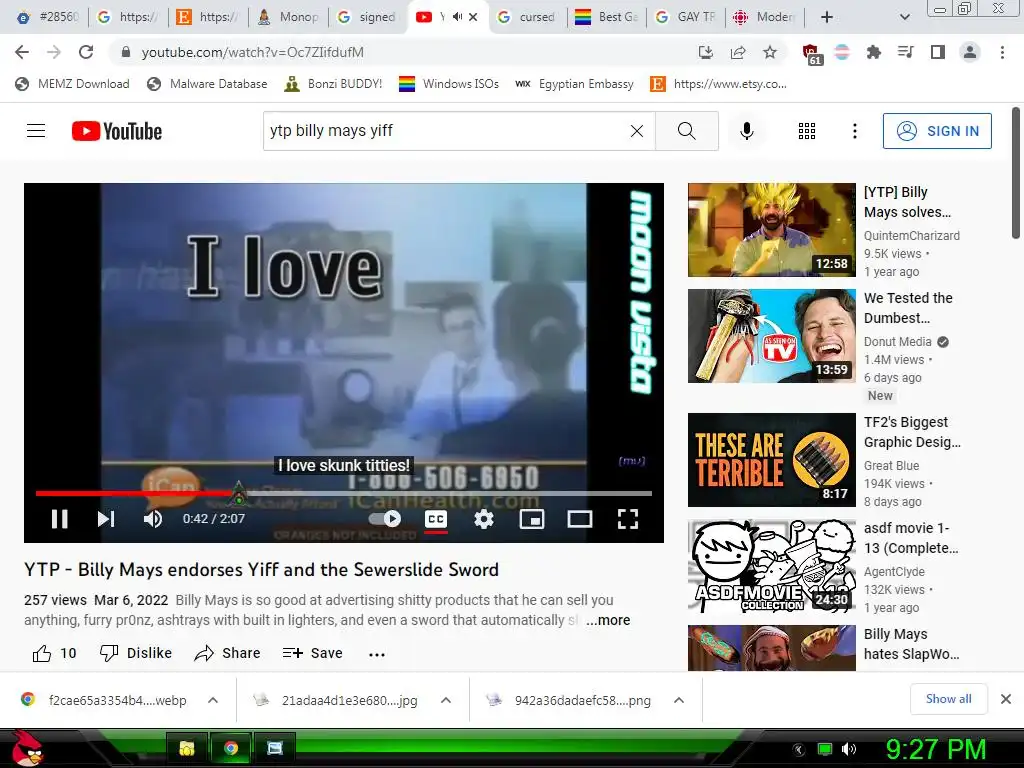Close the downloads bar
Image resolution: width=1024 pixels, height=768 pixels.
tap(1006, 699)
